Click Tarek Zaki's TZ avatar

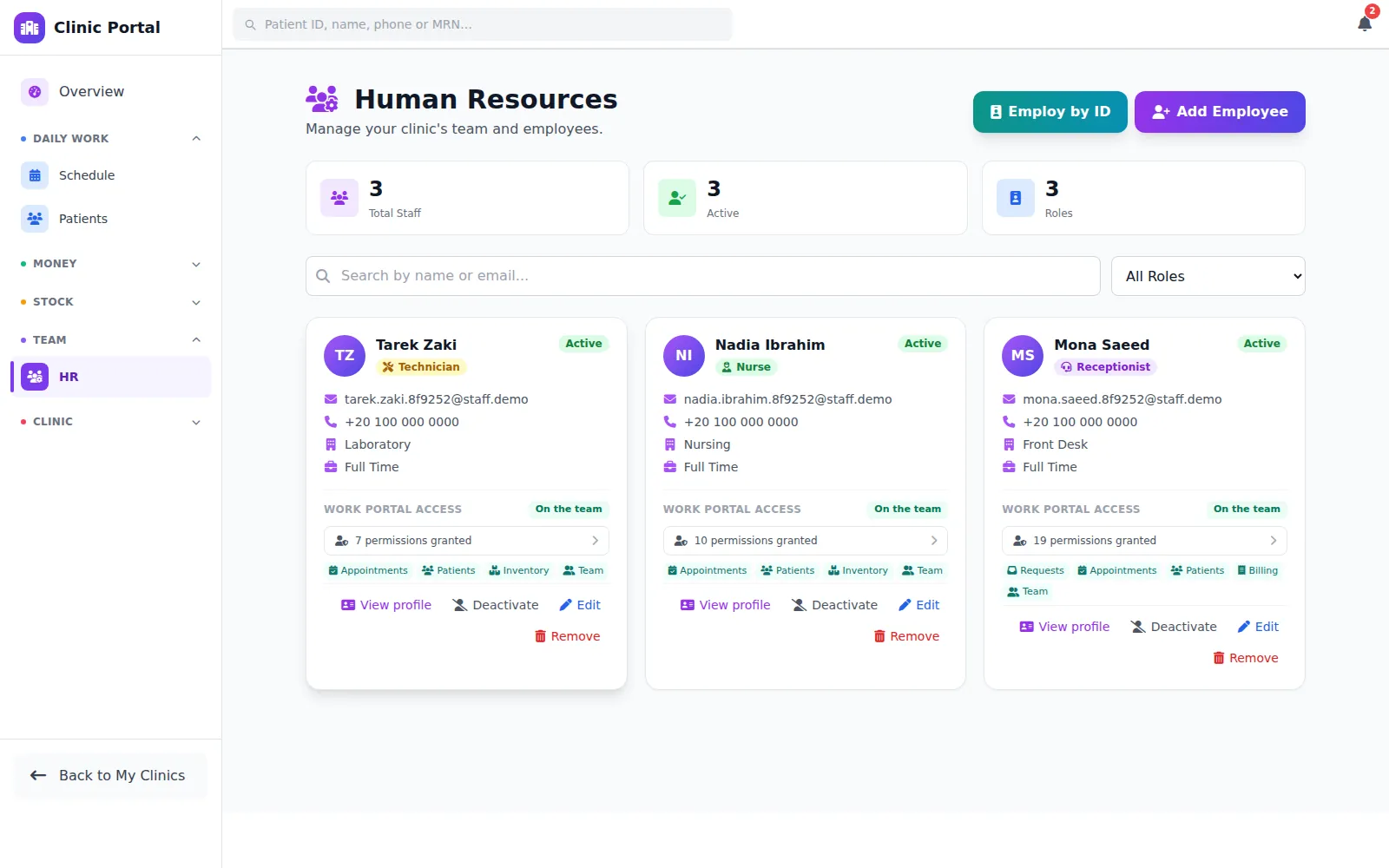(345, 356)
